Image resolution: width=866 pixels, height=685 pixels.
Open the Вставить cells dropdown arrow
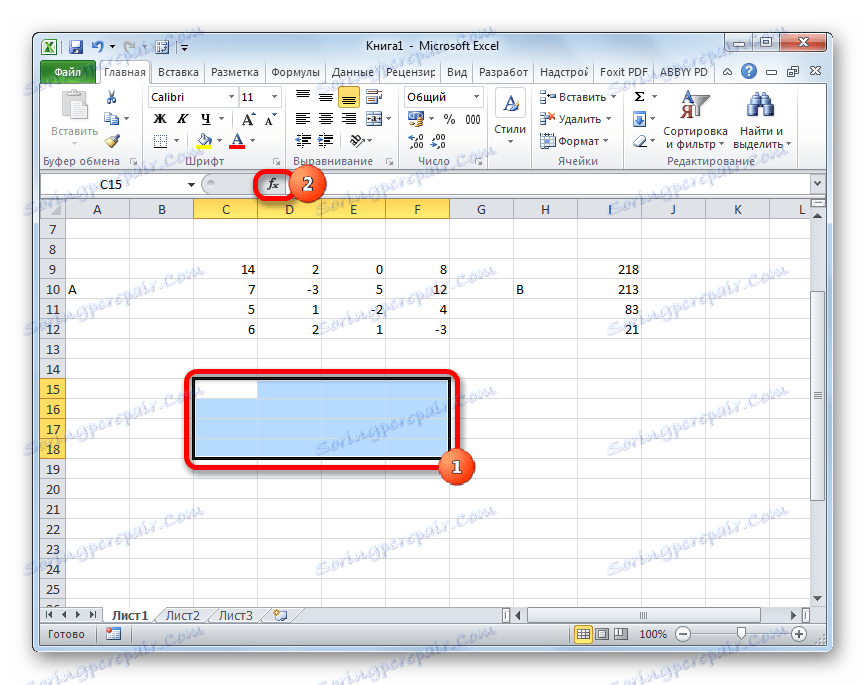pyautogui.click(x=613, y=97)
